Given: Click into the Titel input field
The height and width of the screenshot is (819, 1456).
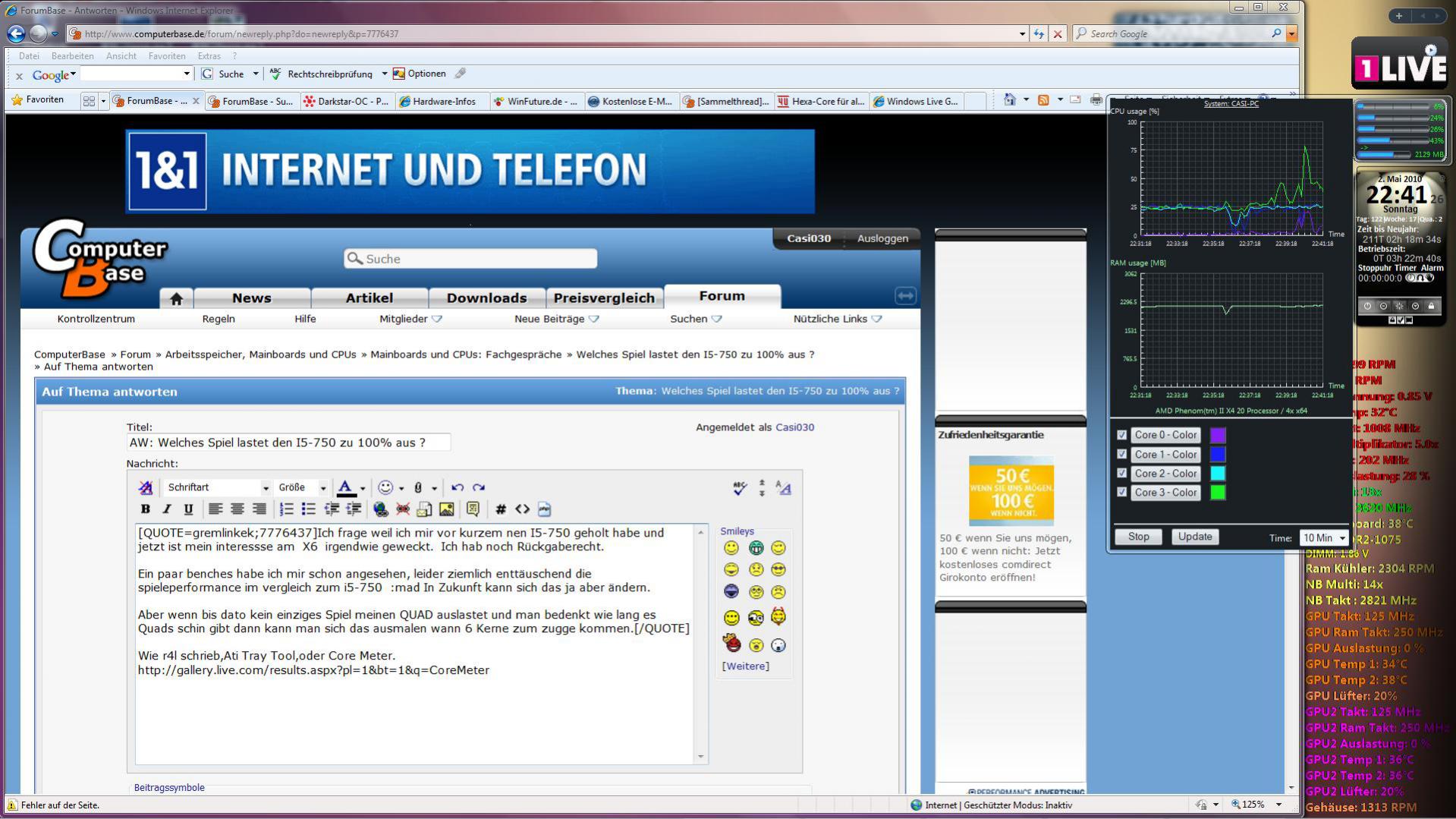Looking at the screenshot, I should [x=288, y=443].
